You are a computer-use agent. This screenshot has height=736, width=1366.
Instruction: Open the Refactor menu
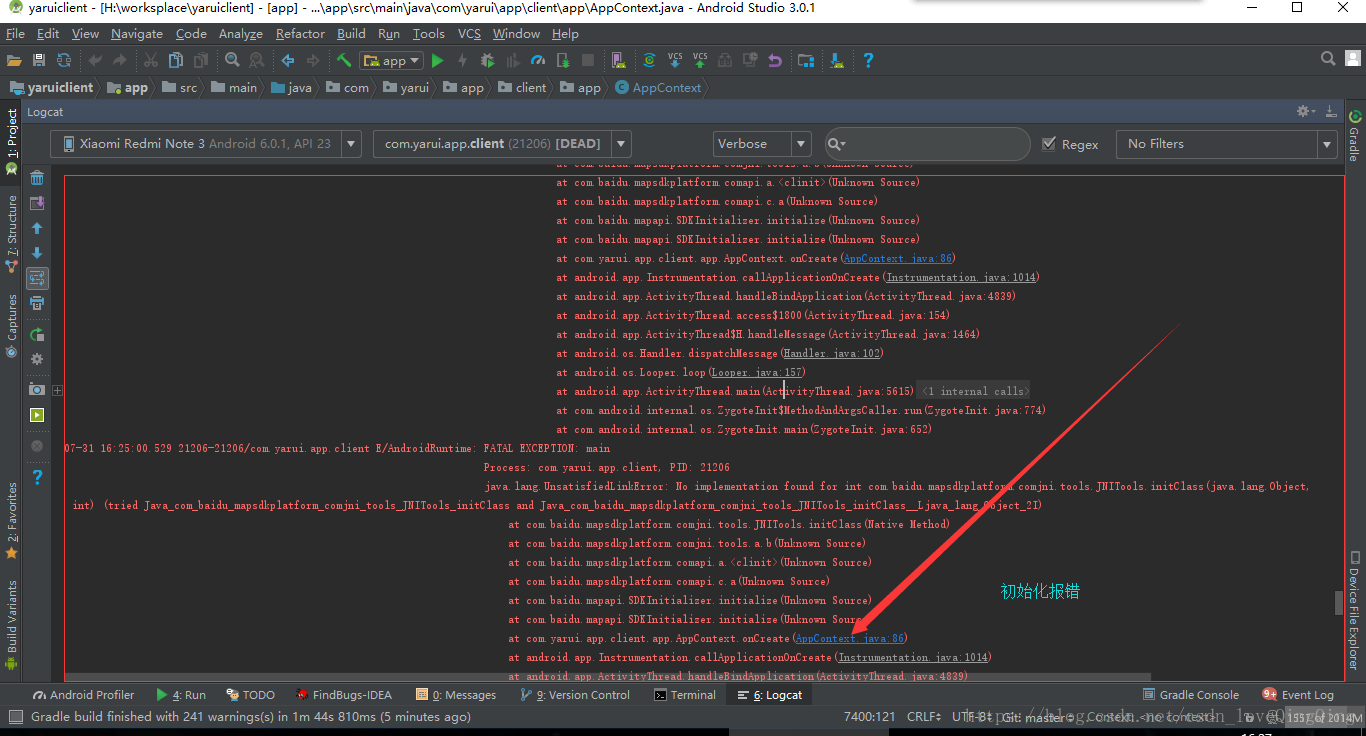tap(300, 33)
